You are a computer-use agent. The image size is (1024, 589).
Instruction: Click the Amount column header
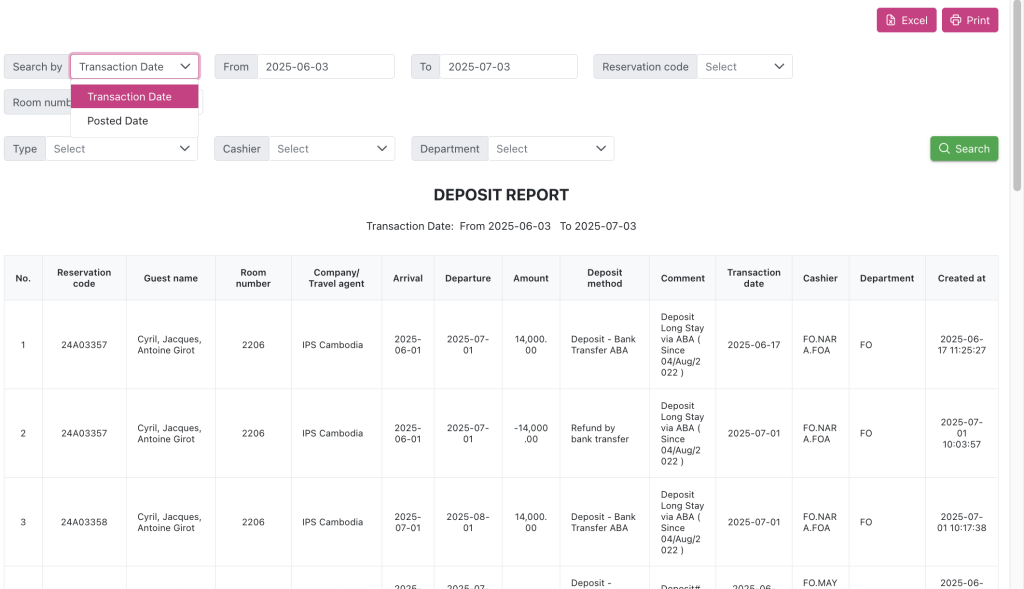530,278
